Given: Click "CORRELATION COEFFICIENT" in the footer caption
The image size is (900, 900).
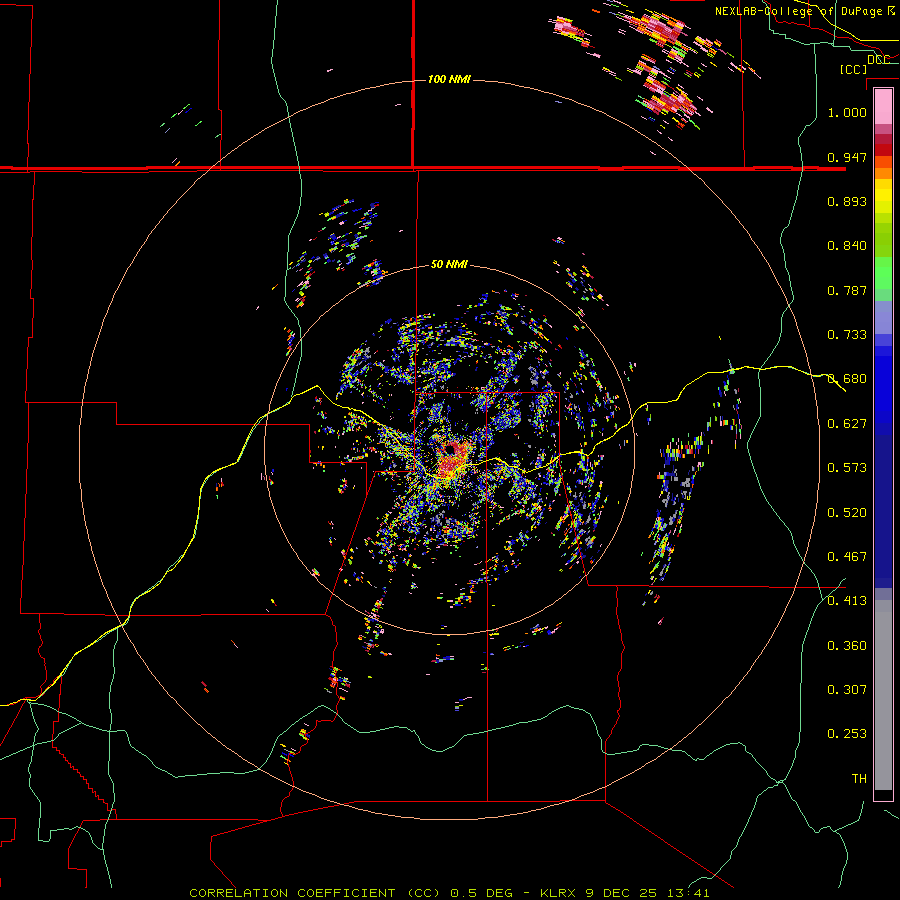Looking at the screenshot, I should 292,893.
